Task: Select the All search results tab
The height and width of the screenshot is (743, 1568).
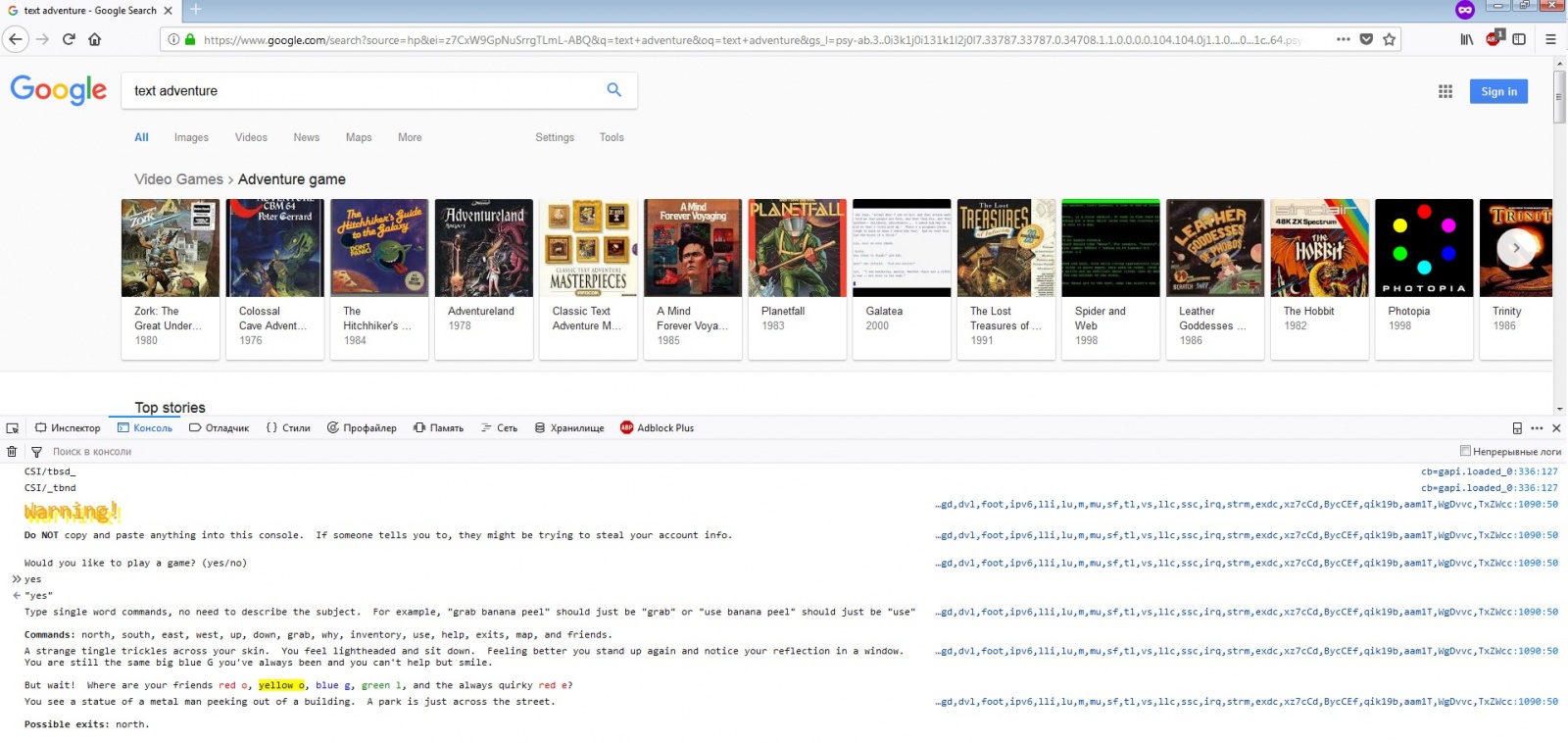Action: tap(141, 137)
